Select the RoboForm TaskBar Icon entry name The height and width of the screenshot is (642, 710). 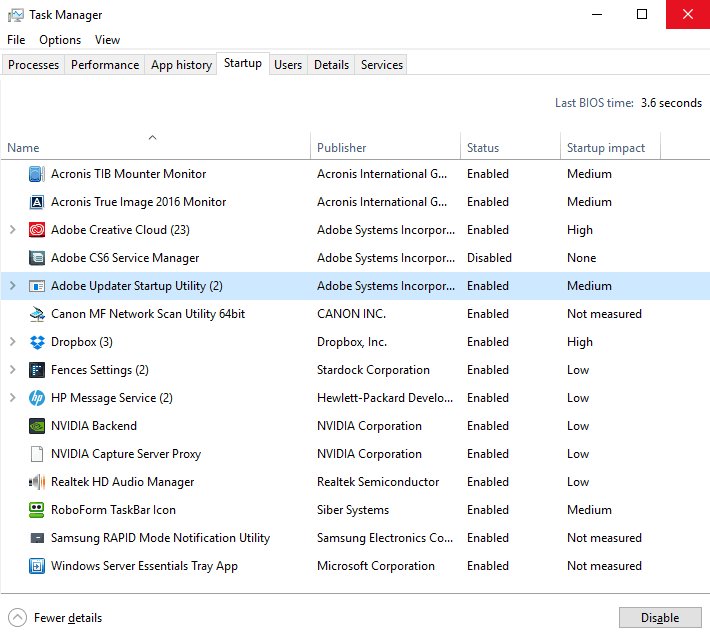pyautogui.click(x=113, y=510)
